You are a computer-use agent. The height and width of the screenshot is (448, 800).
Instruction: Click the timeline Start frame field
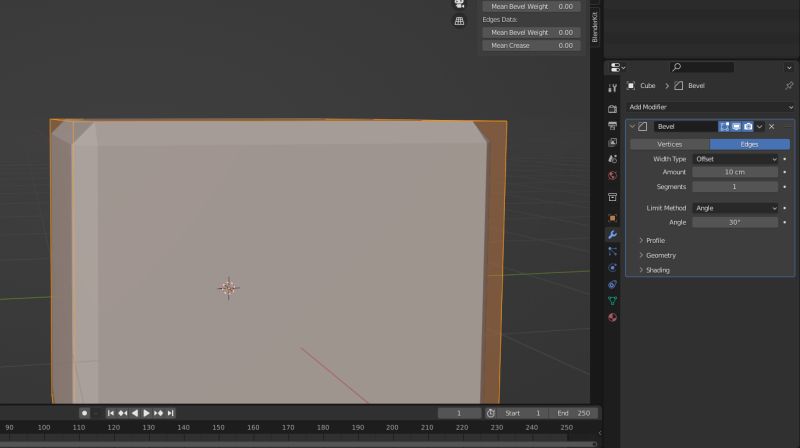click(522, 413)
